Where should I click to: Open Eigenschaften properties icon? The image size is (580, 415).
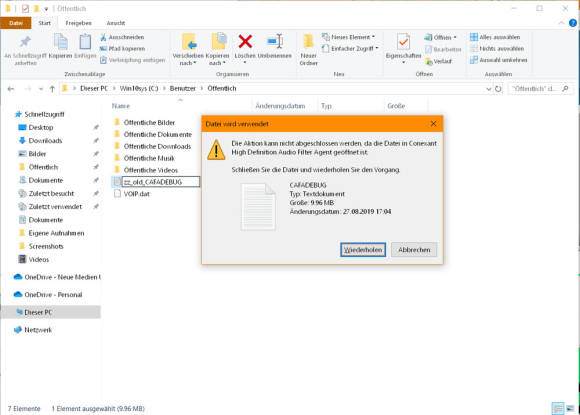[x=403, y=41]
